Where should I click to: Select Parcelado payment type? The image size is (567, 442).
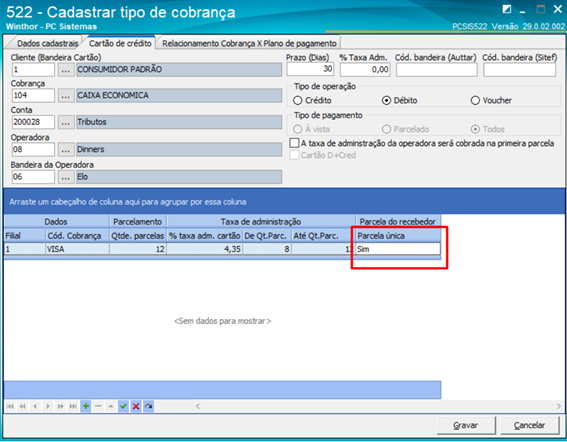(x=405, y=129)
